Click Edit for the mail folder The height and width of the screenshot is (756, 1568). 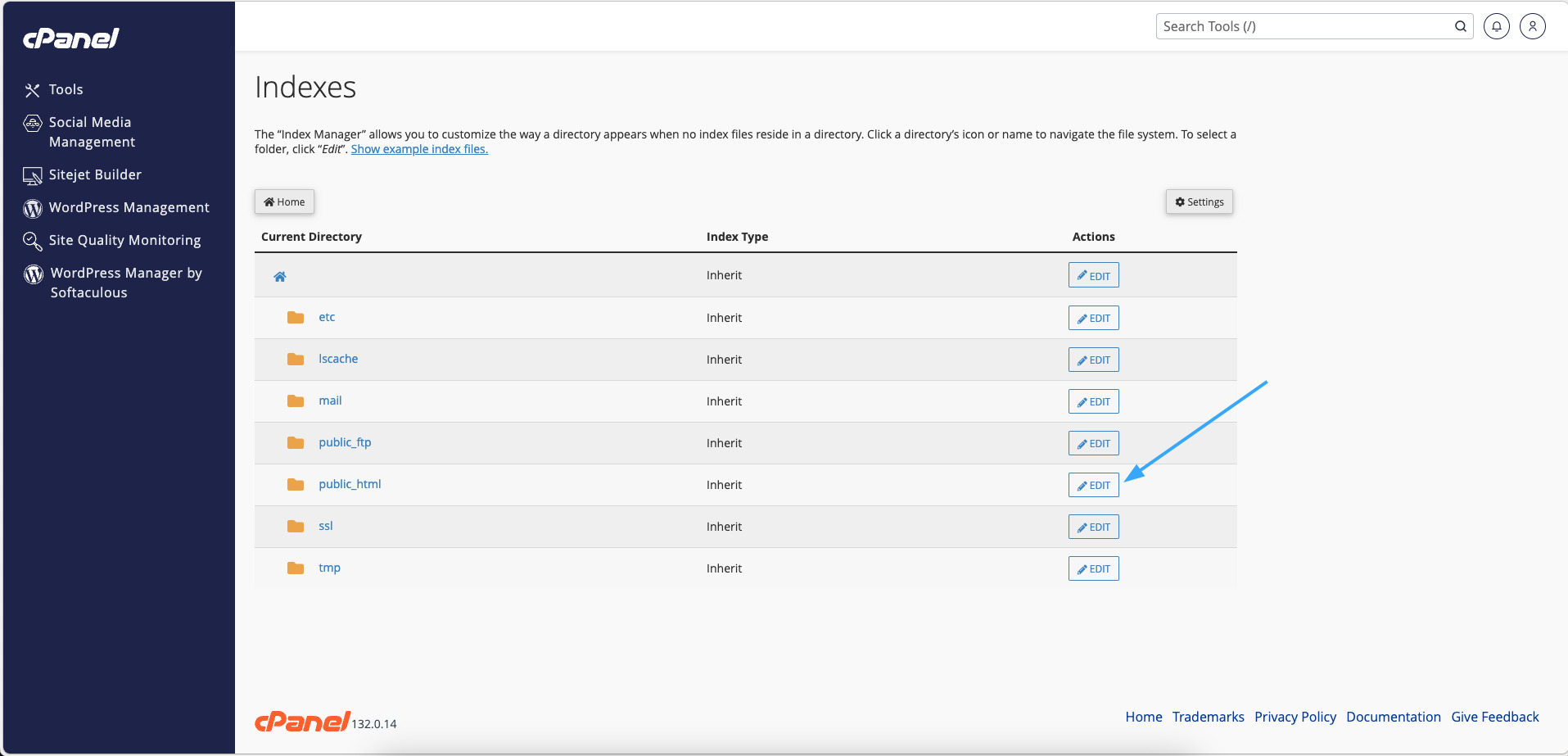[x=1093, y=401]
